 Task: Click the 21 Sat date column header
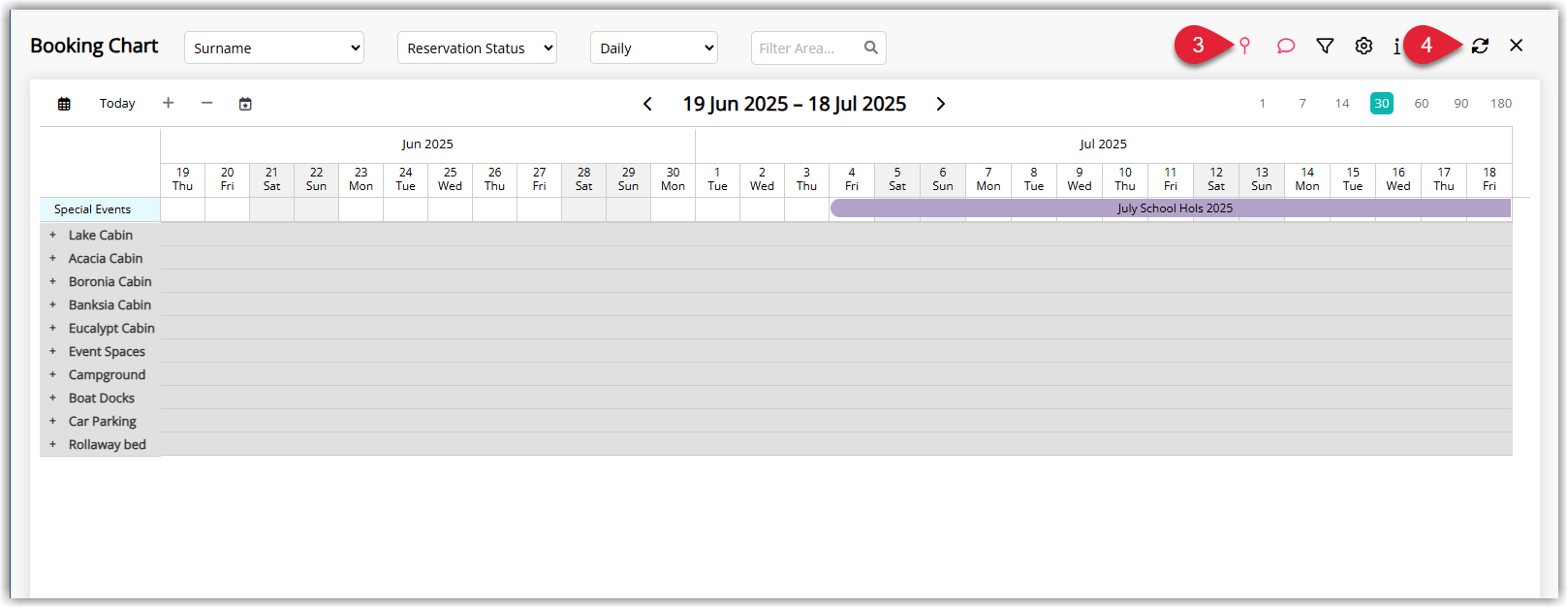(271, 179)
